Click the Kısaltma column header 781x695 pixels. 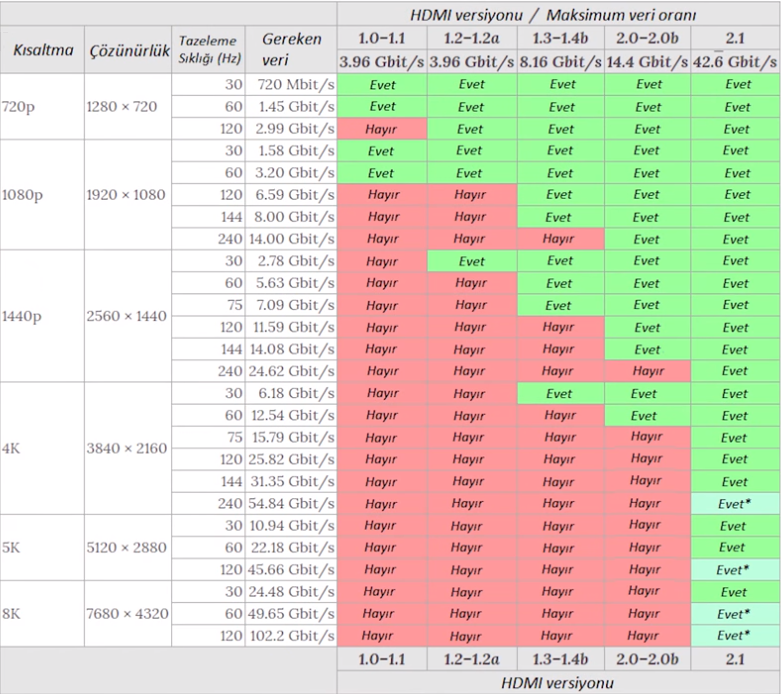click(x=43, y=50)
